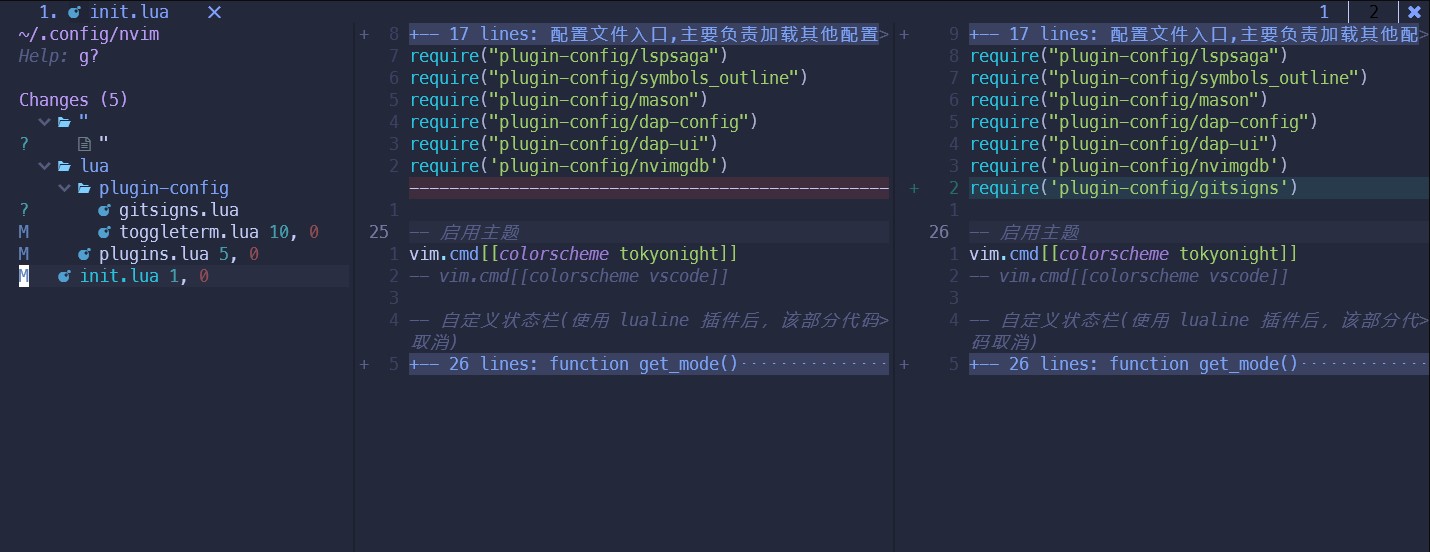Click require nvimgdb line in right pane
Viewport: 1430px width, 552px height.
[1129, 166]
